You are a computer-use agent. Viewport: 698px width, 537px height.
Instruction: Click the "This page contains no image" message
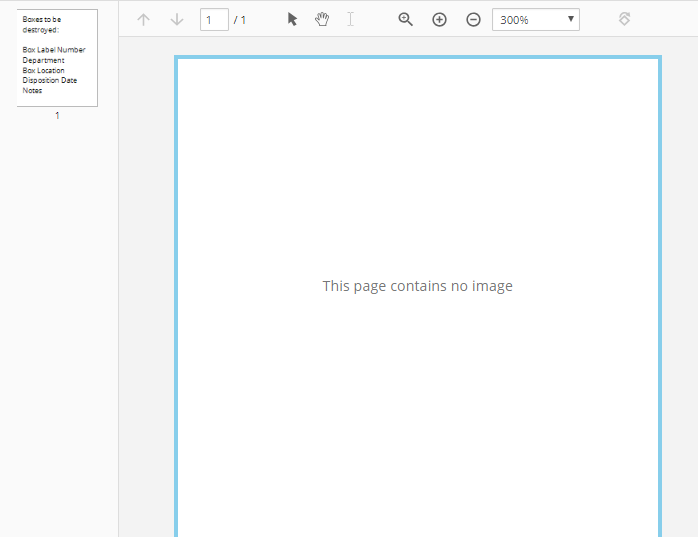pos(417,286)
